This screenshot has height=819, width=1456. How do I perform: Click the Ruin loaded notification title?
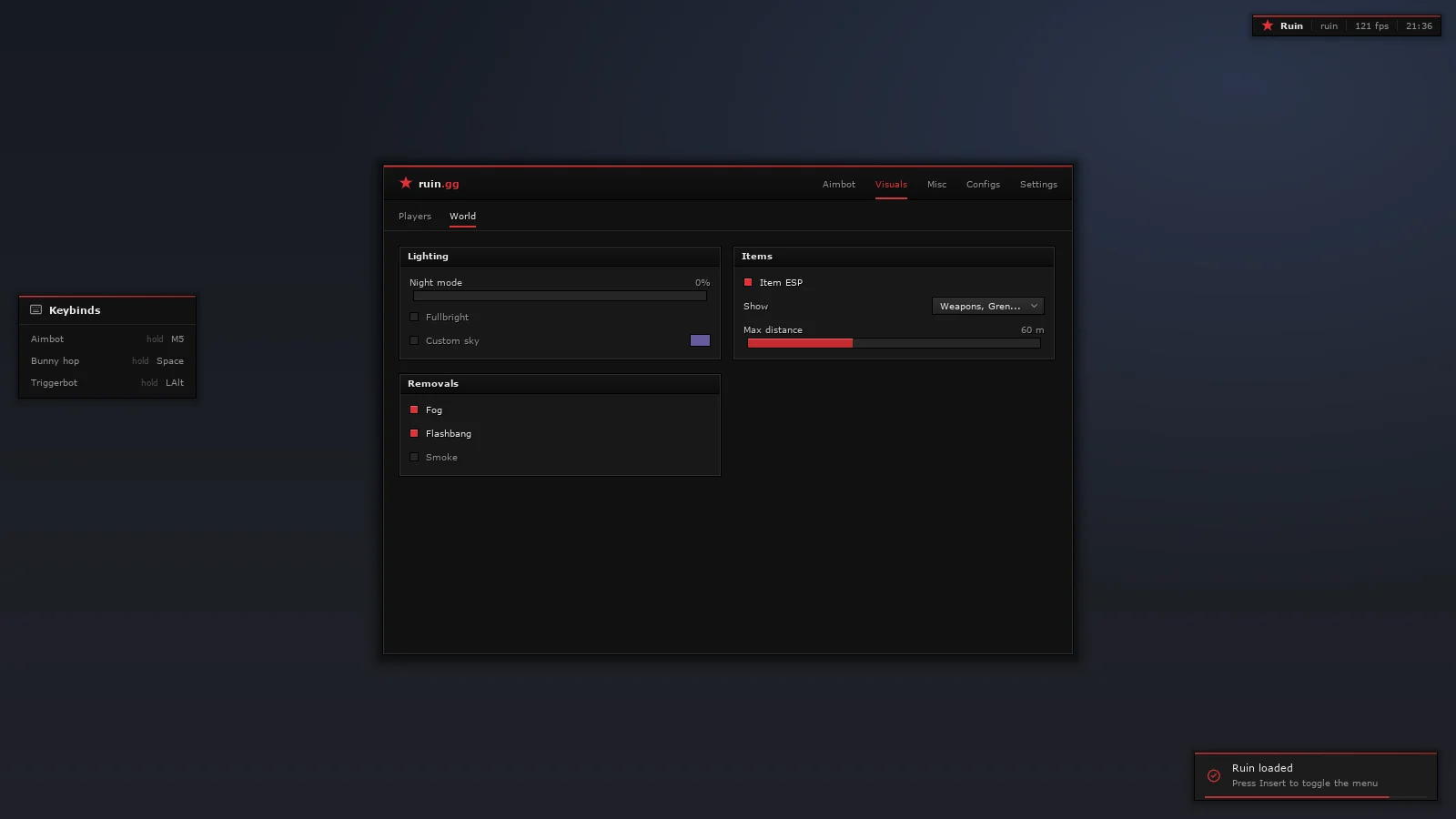1262,768
